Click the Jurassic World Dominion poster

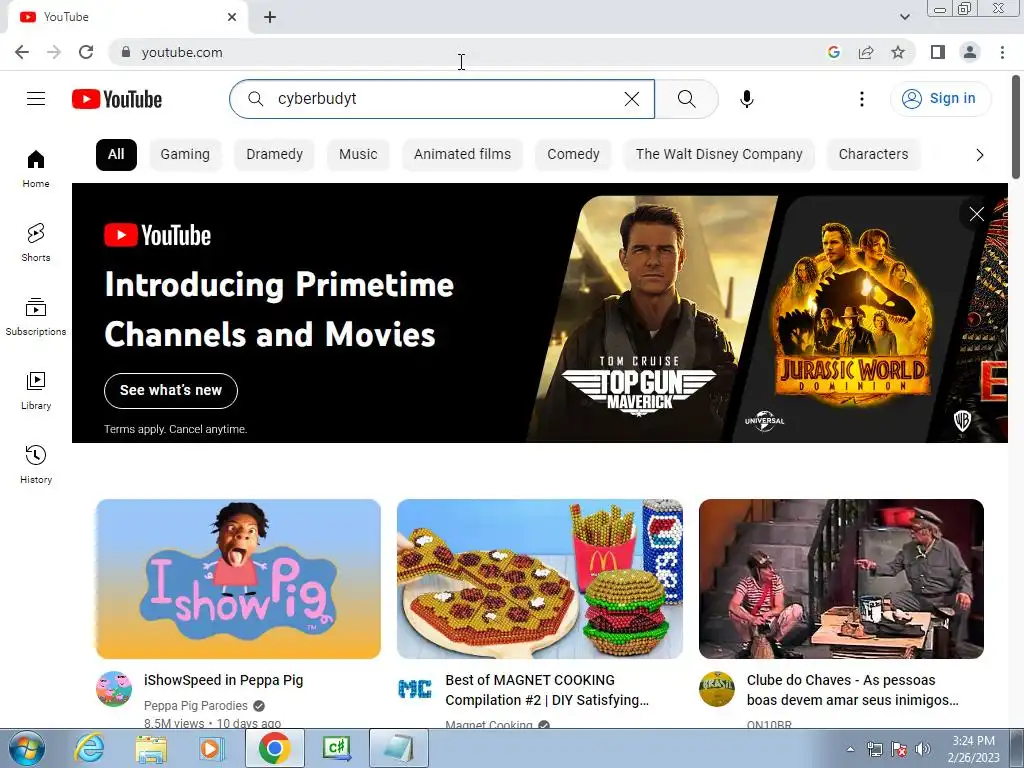click(852, 318)
